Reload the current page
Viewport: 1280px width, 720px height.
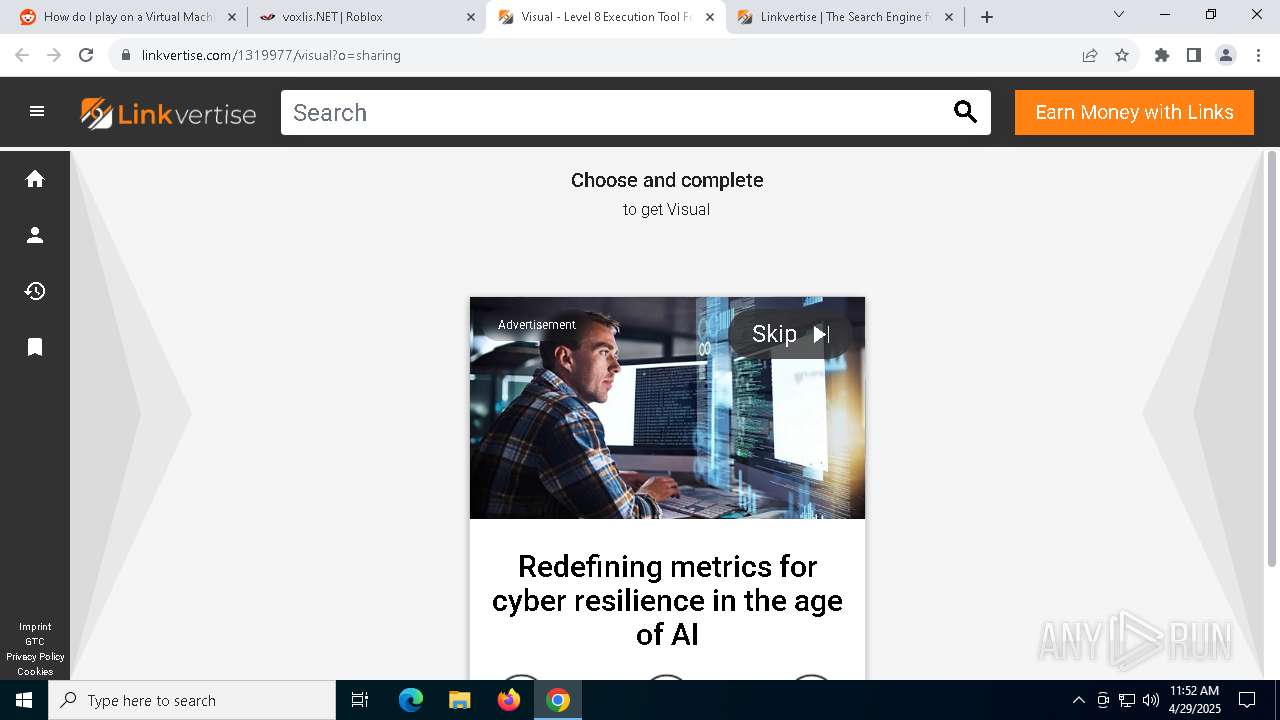coord(86,55)
